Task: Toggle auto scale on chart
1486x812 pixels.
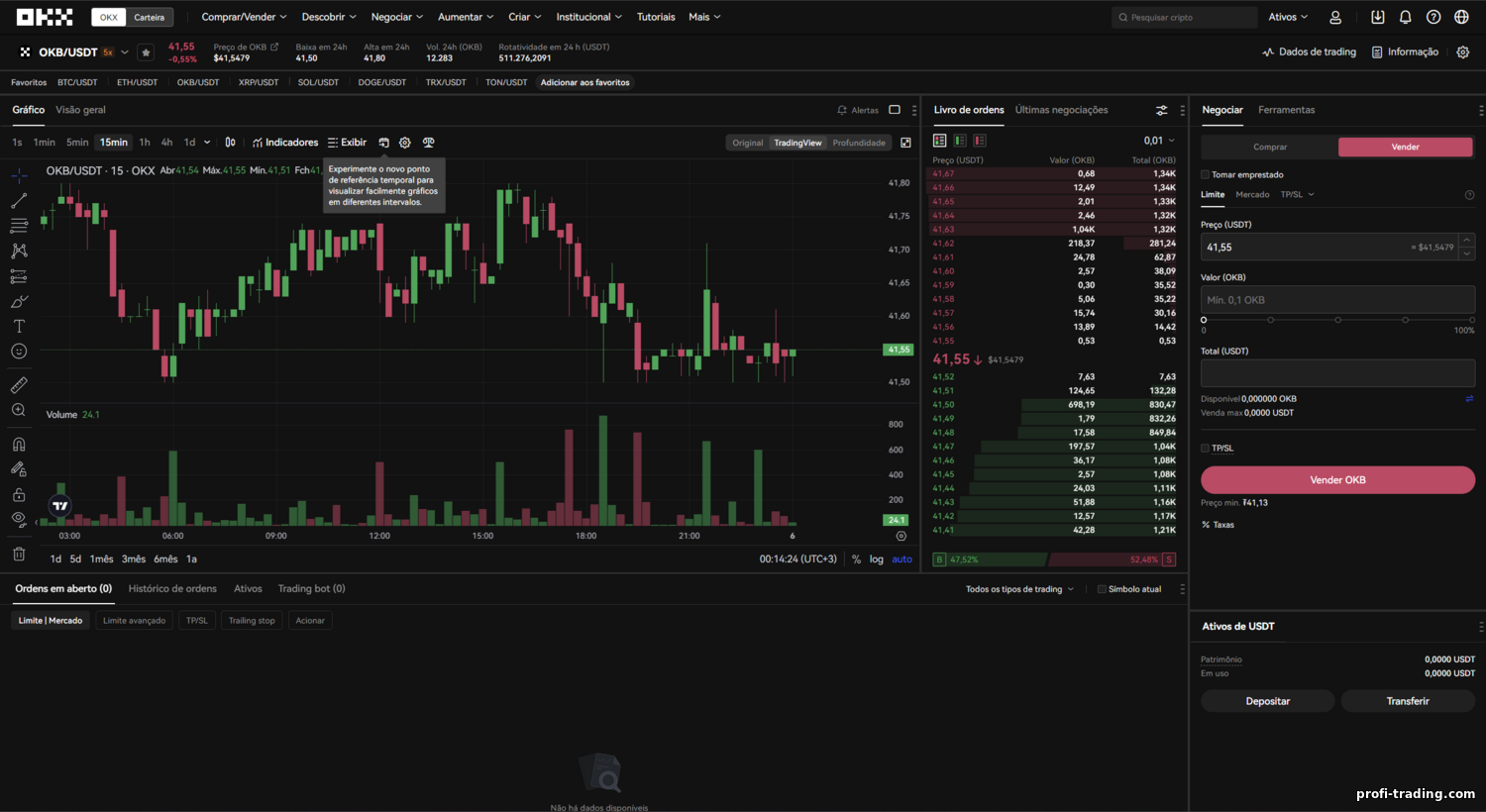Action: [x=902, y=559]
